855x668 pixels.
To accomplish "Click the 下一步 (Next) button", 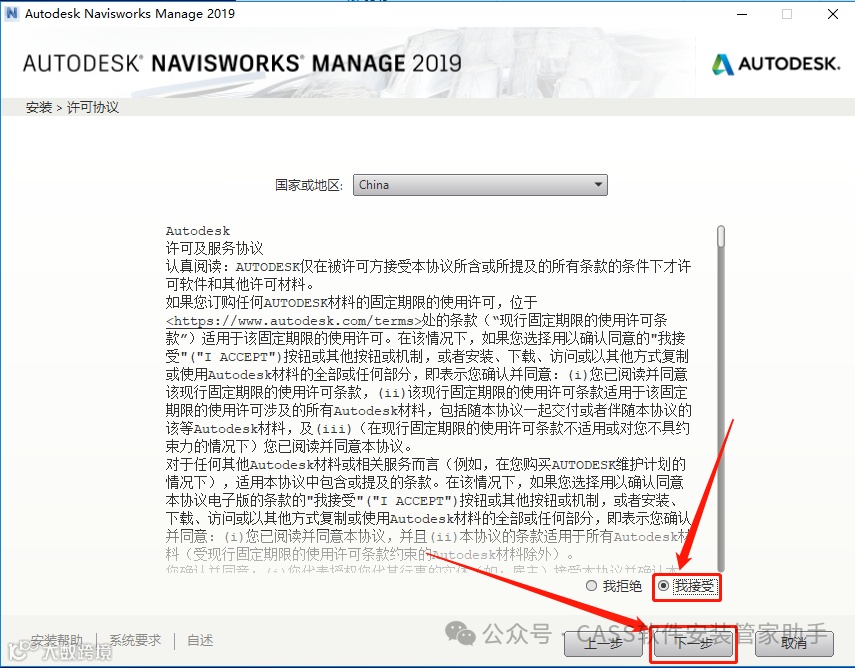I will [694, 643].
